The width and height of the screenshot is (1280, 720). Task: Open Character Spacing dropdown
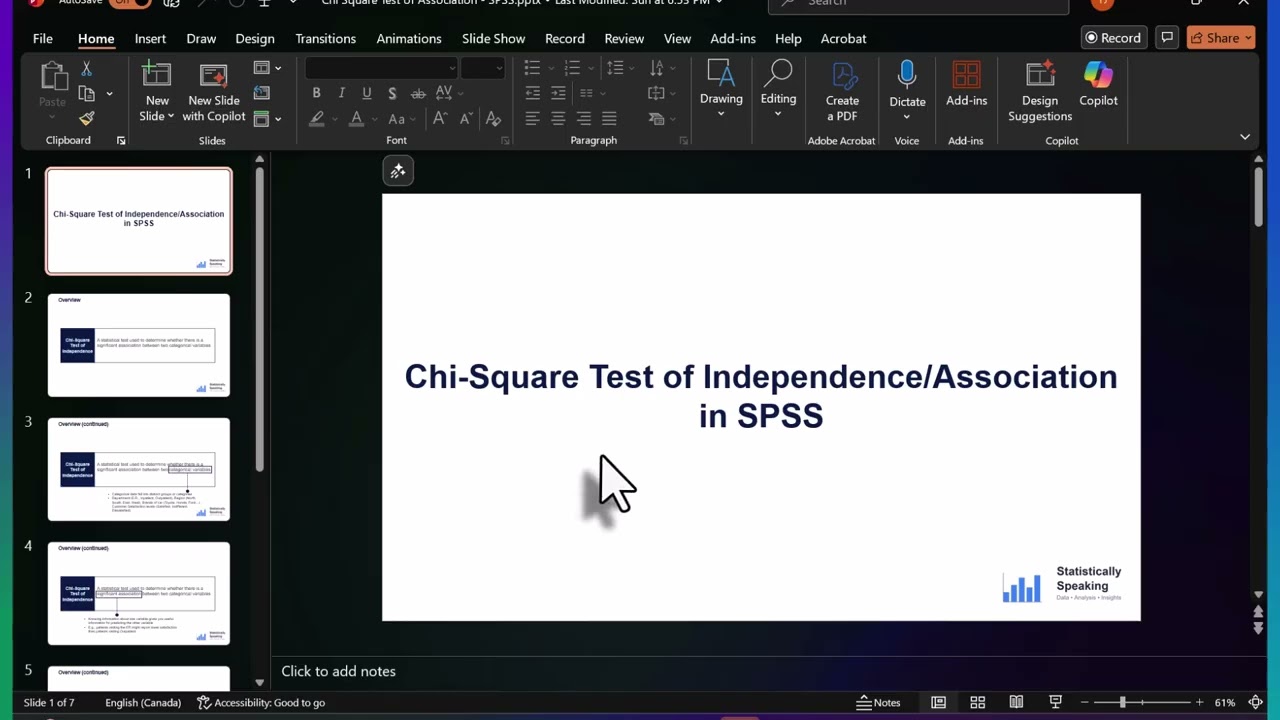tap(448, 93)
